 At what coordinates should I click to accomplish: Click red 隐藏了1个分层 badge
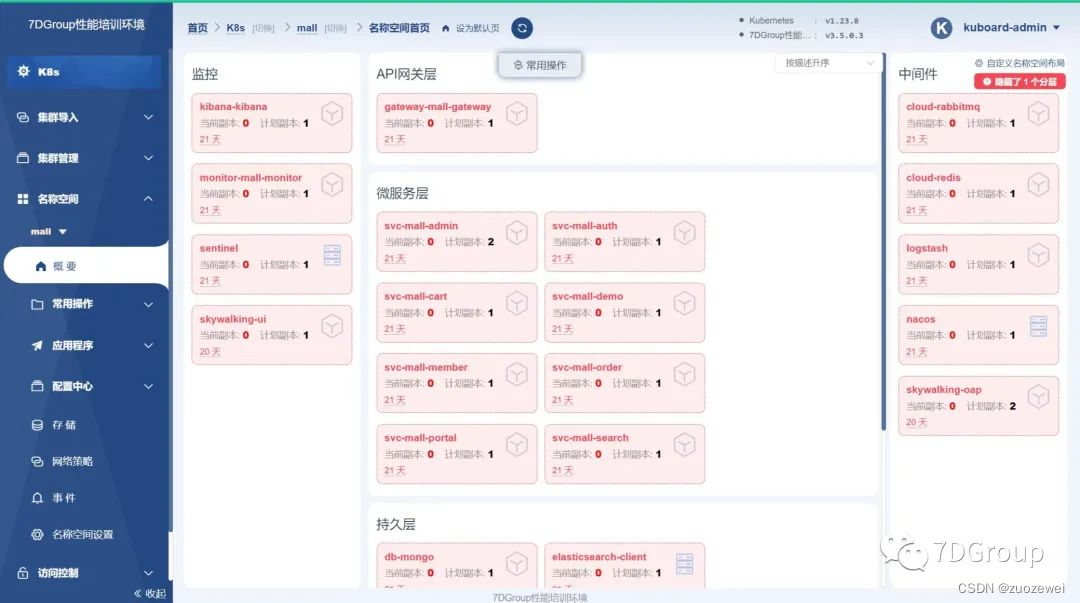click(1019, 81)
